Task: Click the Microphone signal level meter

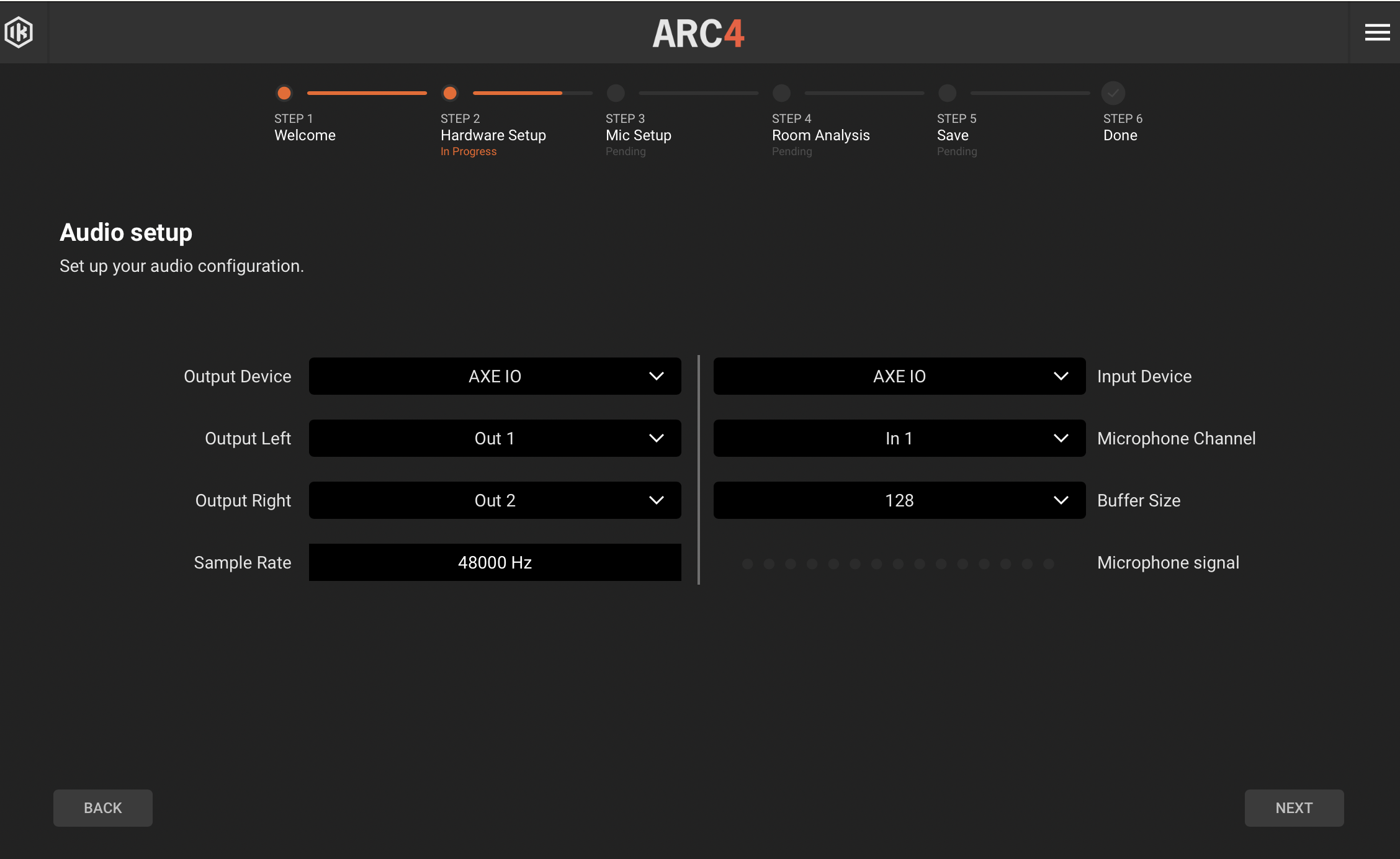Action: (898, 564)
